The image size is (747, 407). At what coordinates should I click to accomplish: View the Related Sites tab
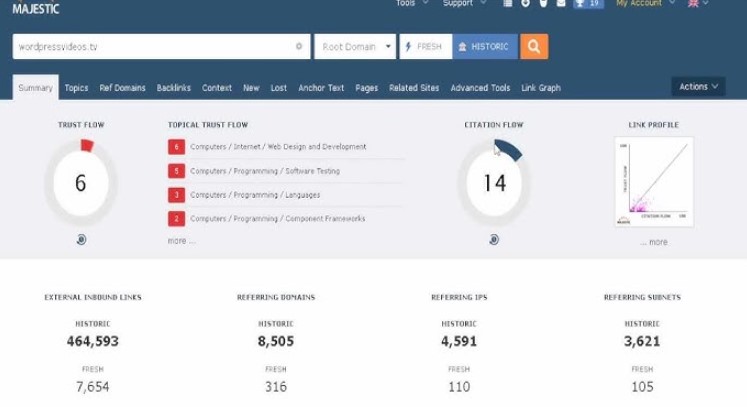(x=414, y=88)
